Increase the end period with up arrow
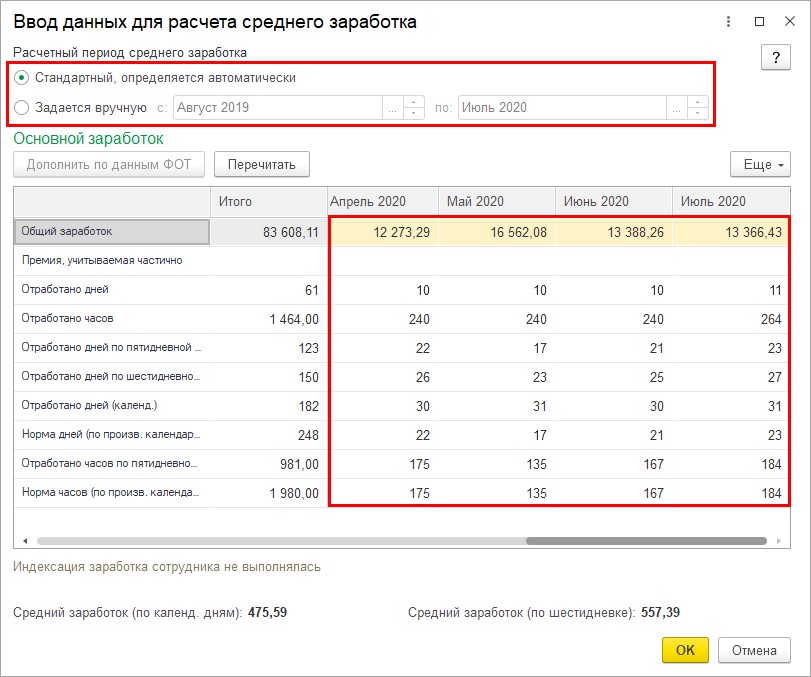This screenshot has width=811, height=677. pyautogui.click(x=698, y=102)
